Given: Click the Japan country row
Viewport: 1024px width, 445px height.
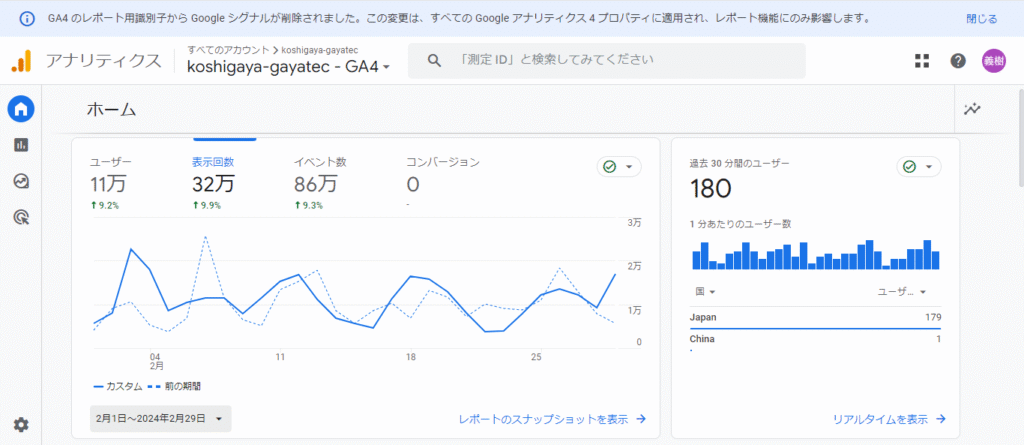Looking at the screenshot, I should pos(815,318).
